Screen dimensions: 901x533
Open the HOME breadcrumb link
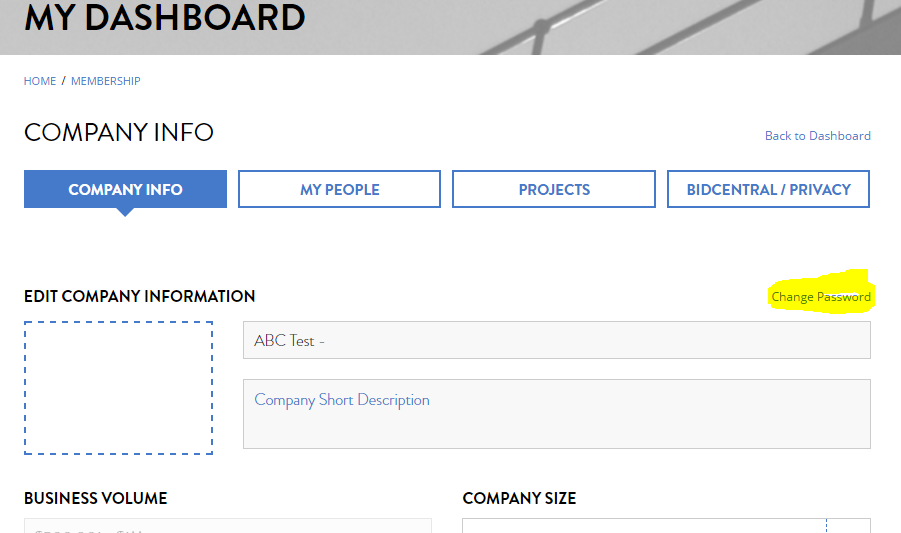pos(40,81)
